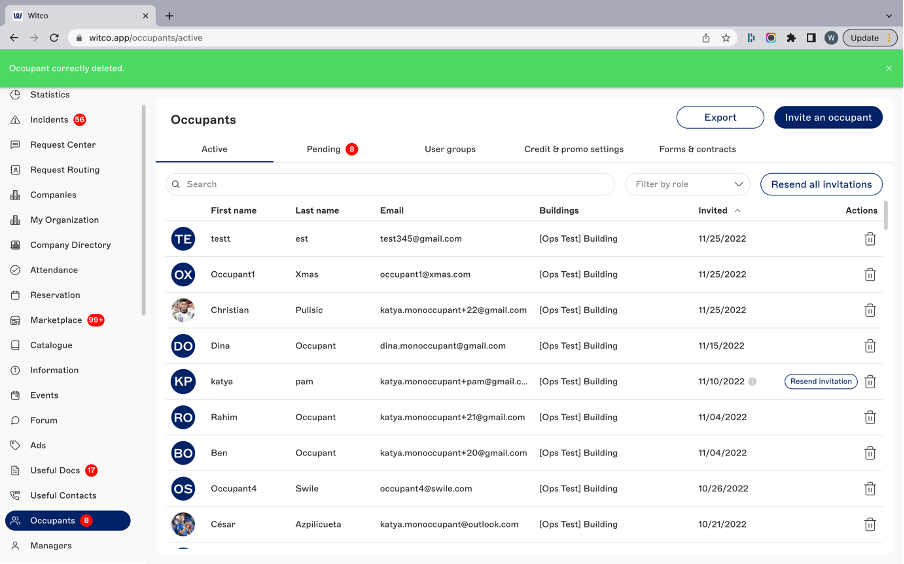The height and width of the screenshot is (564, 904).
Task: Click trash icon for Rahim Occupant
Action: click(x=869, y=418)
